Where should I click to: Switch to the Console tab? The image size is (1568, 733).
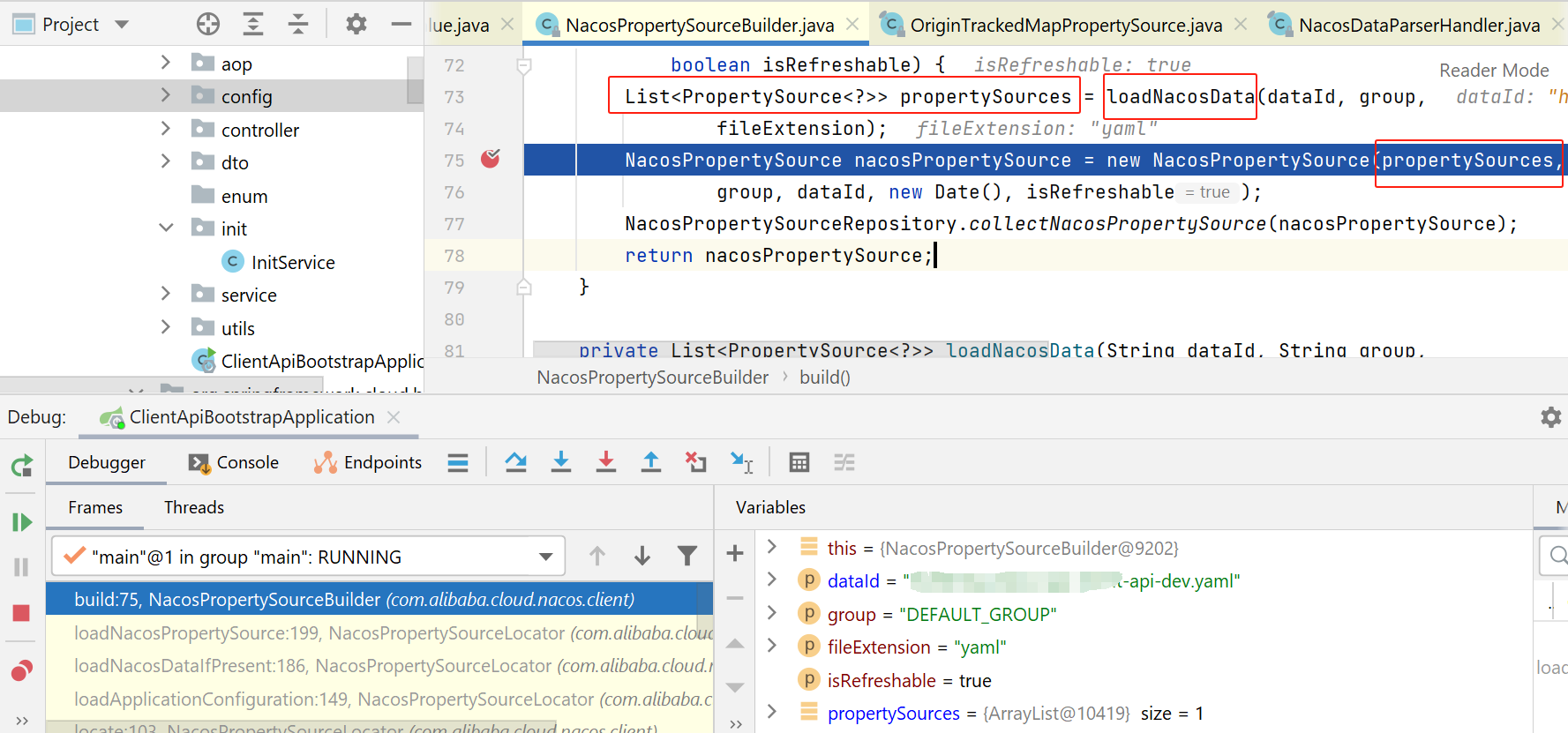pyautogui.click(x=234, y=462)
